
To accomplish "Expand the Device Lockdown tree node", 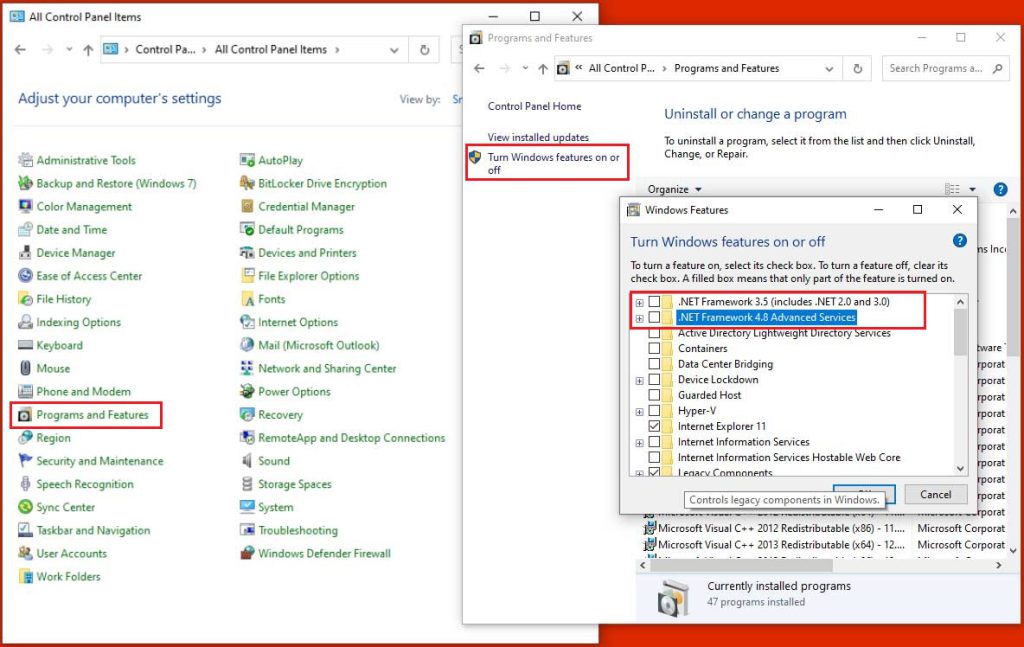I will [639, 380].
